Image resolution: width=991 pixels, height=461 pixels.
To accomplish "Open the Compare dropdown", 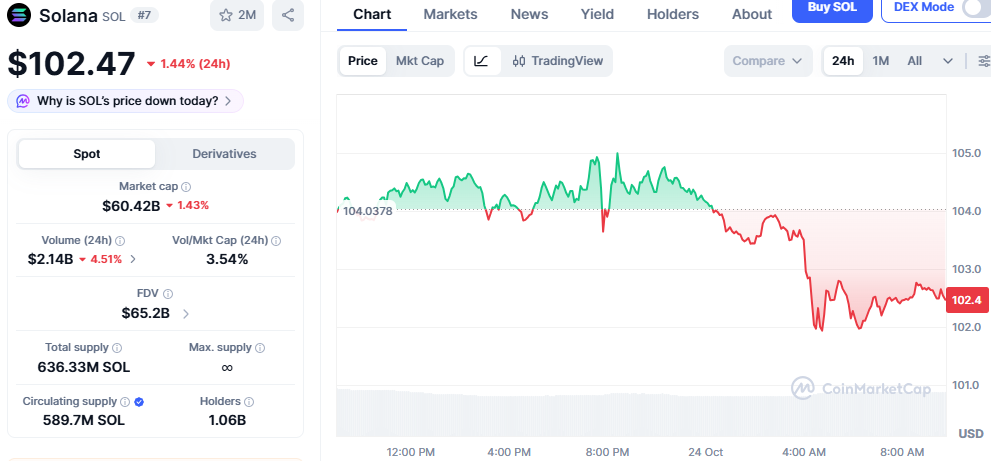I will pos(768,61).
